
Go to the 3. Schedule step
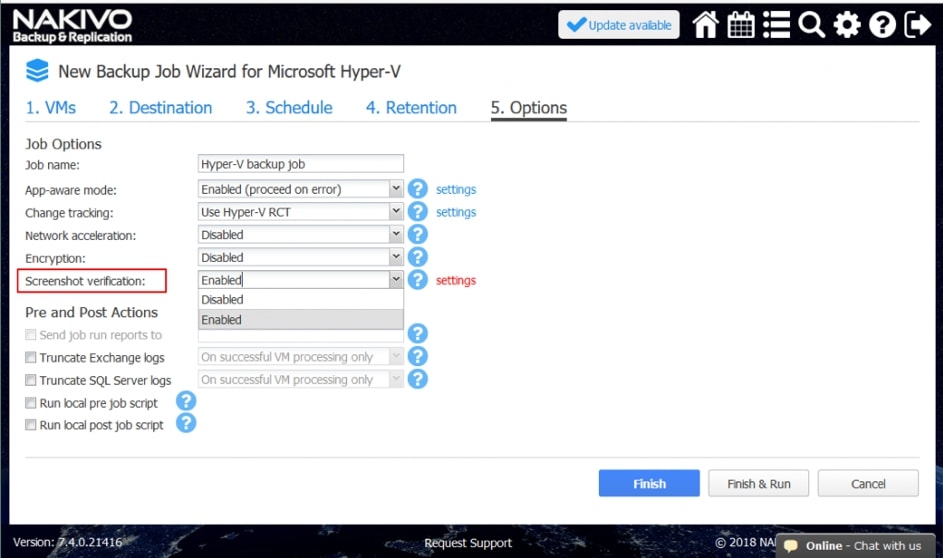pos(289,108)
